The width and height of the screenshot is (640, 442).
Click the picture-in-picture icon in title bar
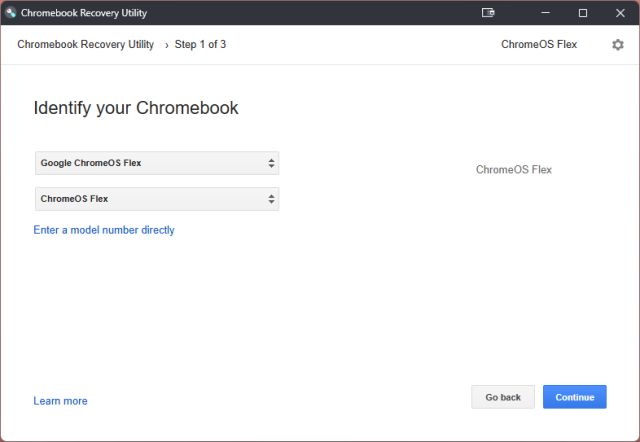pos(488,13)
